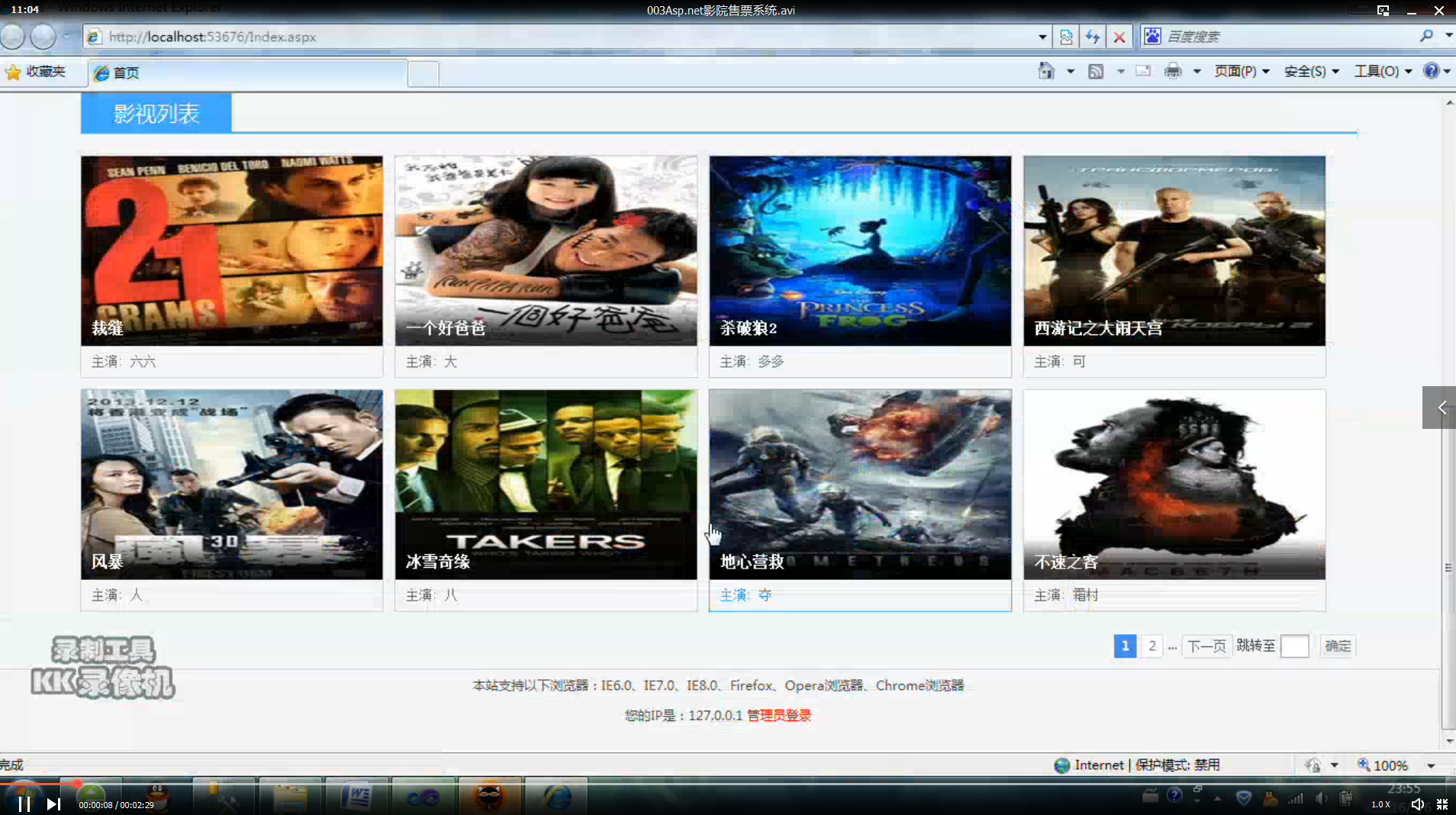Click the IE forward button

43,36
